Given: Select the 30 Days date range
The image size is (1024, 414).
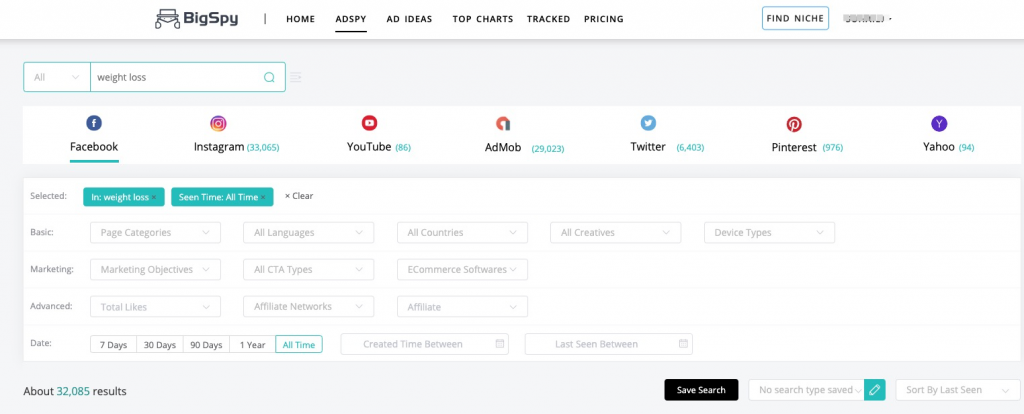Looking at the screenshot, I should click(159, 344).
